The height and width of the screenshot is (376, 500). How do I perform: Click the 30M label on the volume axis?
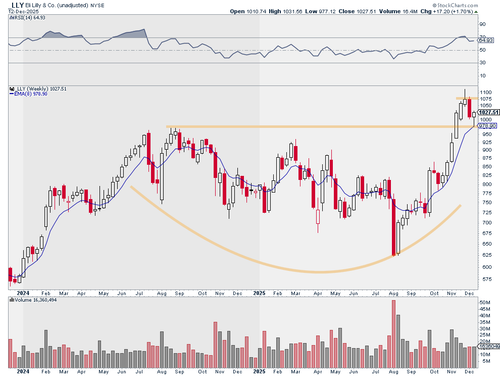[485, 328]
